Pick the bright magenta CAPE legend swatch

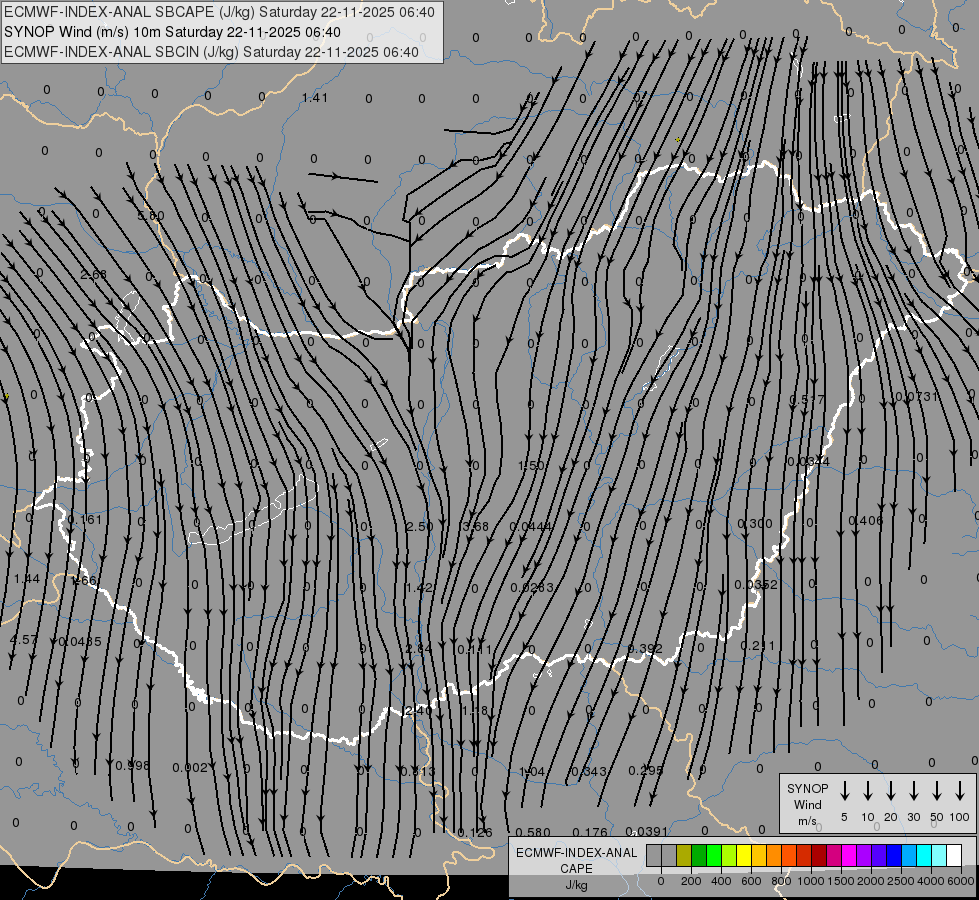pos(849,856)
